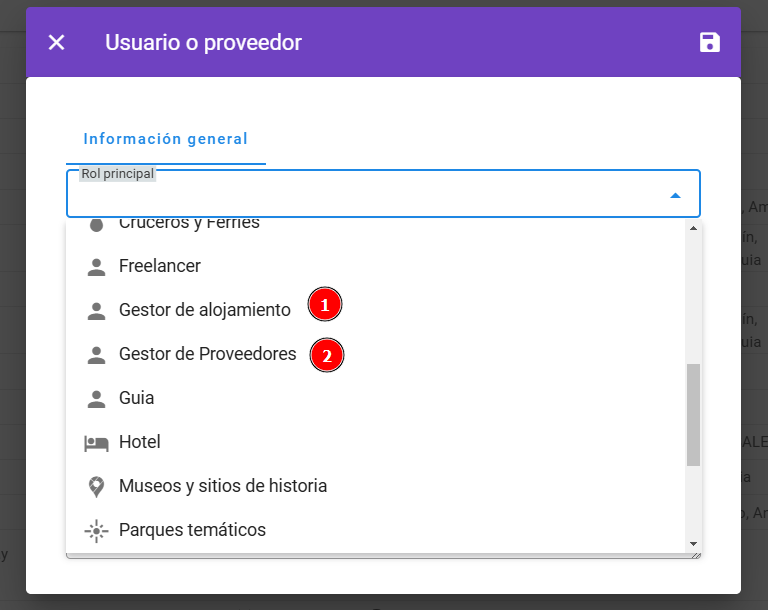Select Museos y sitios de historia

pos(376,486)
